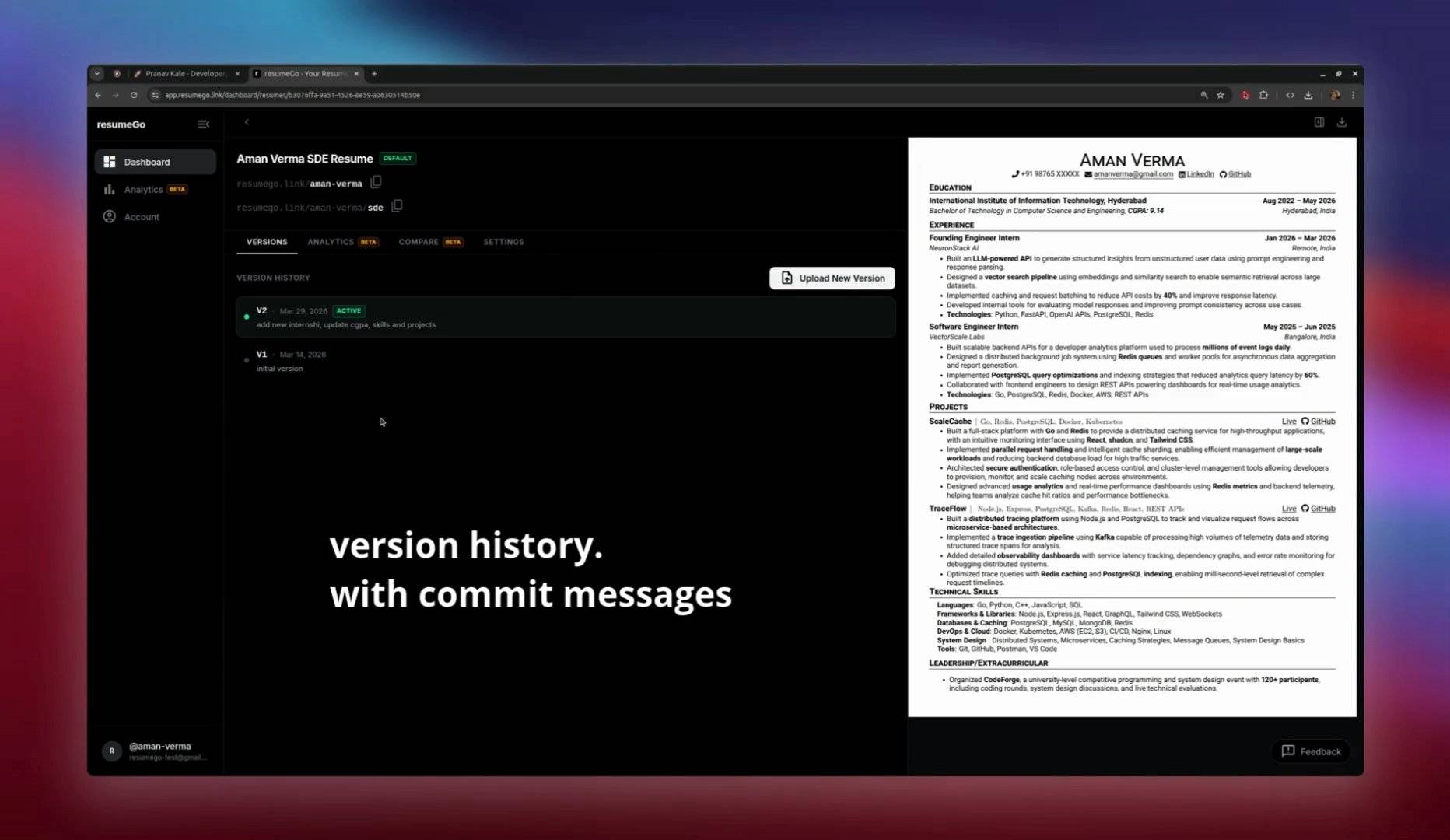Open TraceFlow Live link

[x=1289, y=509]
